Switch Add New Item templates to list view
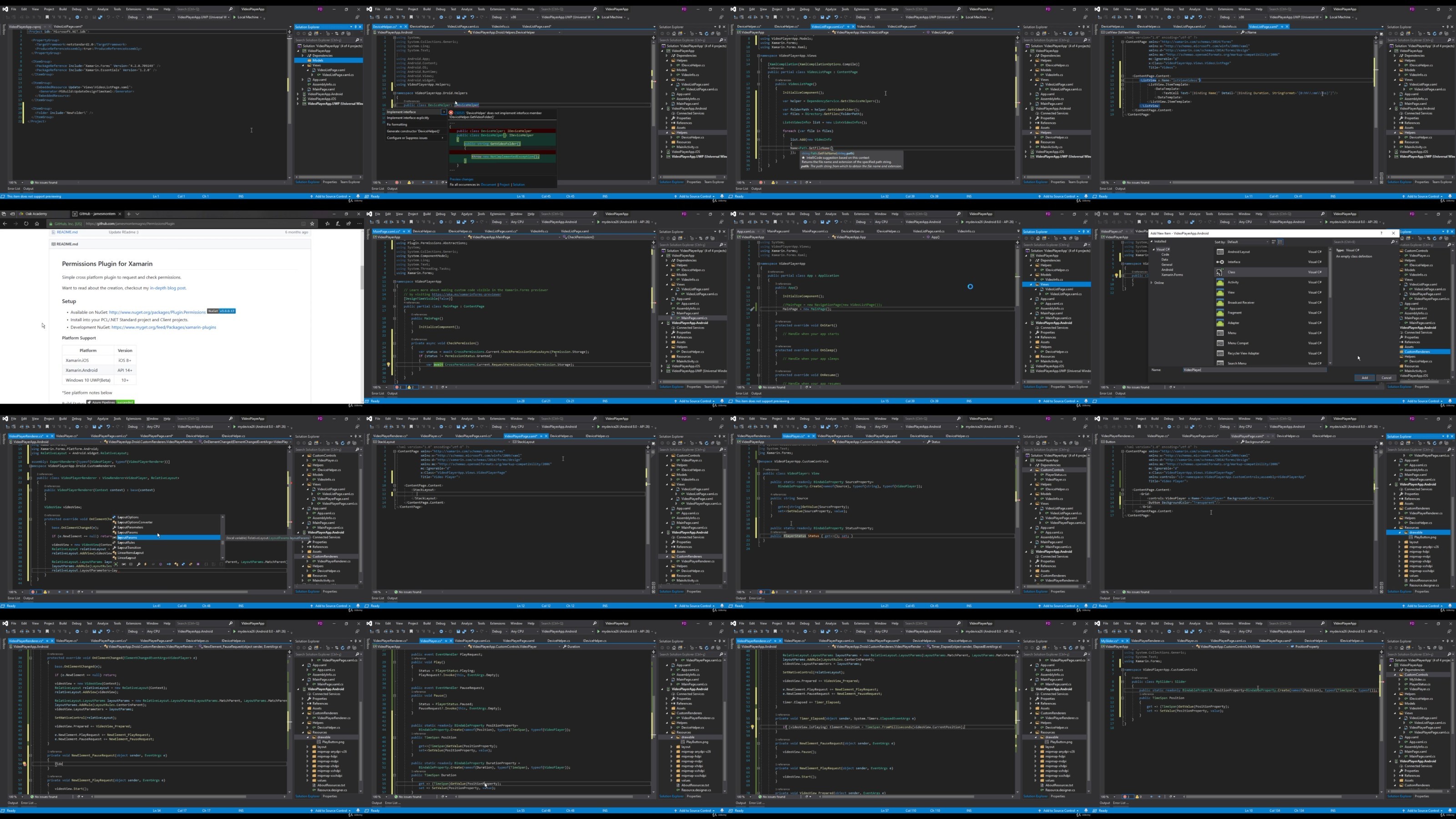This screenshot has height=819, width=1456. point(1280,242)
